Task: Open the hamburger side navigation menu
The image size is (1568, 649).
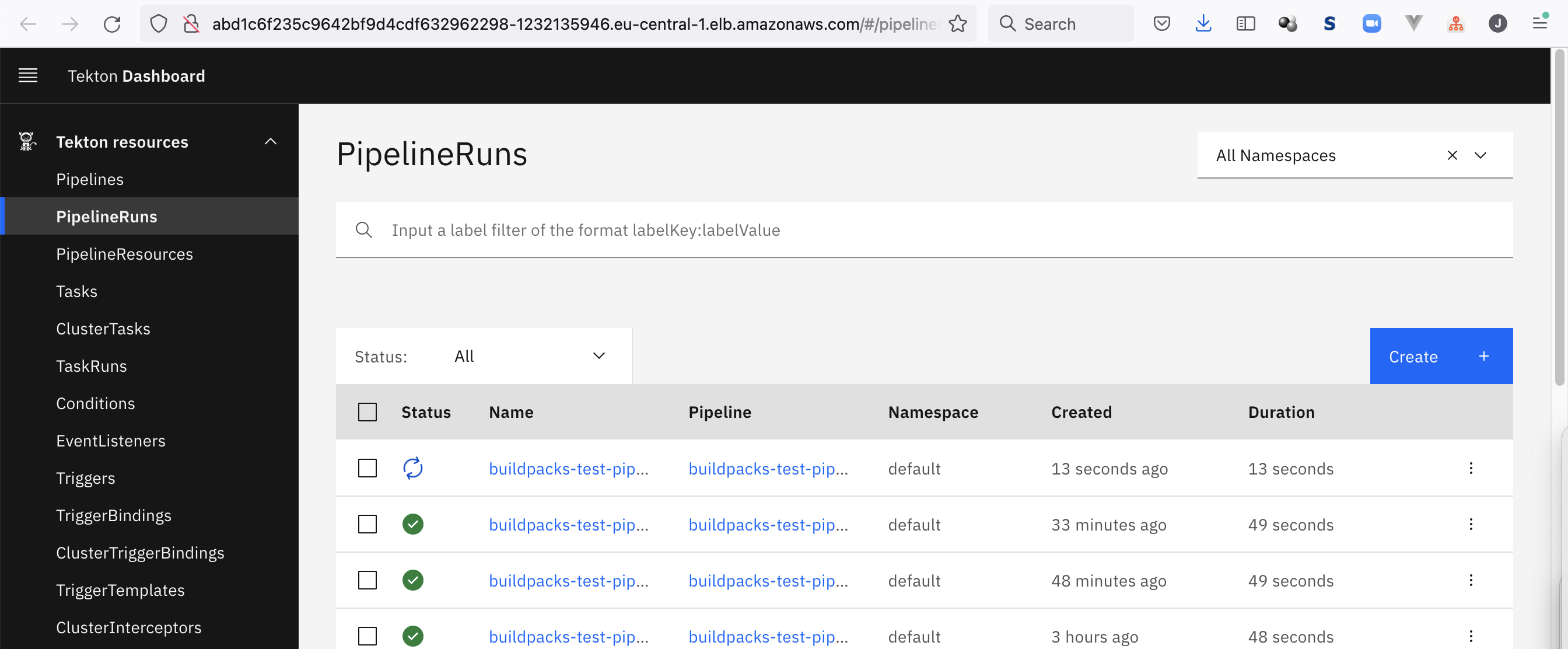Action: (28, 75)
